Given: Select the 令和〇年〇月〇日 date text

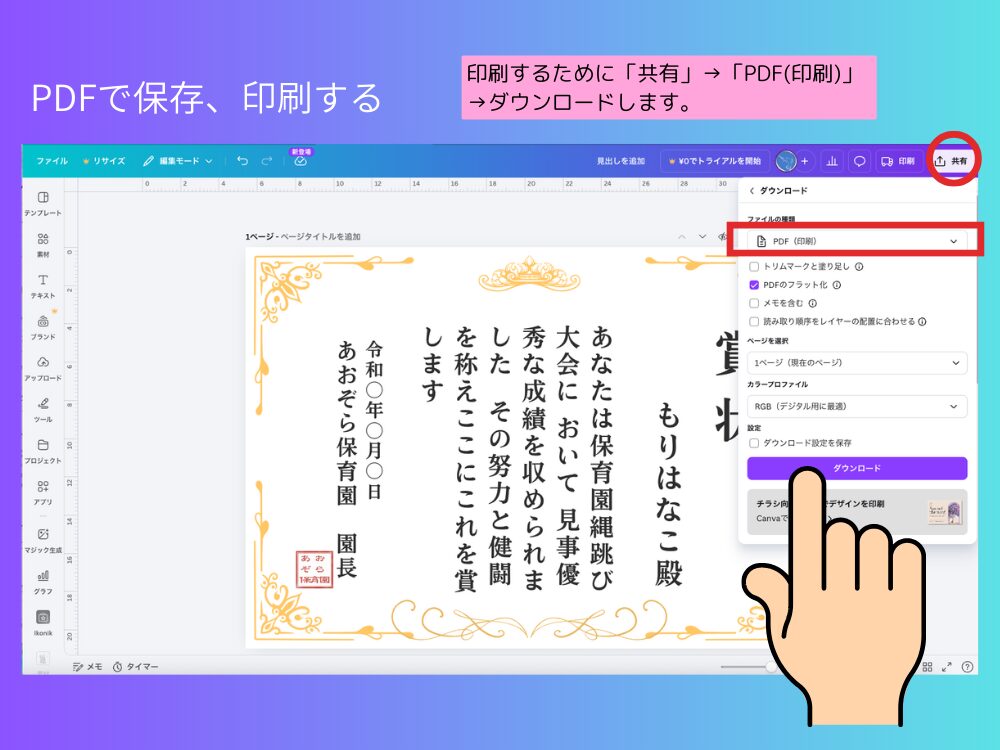Looking at the screenshot, I should click(374, 420).
